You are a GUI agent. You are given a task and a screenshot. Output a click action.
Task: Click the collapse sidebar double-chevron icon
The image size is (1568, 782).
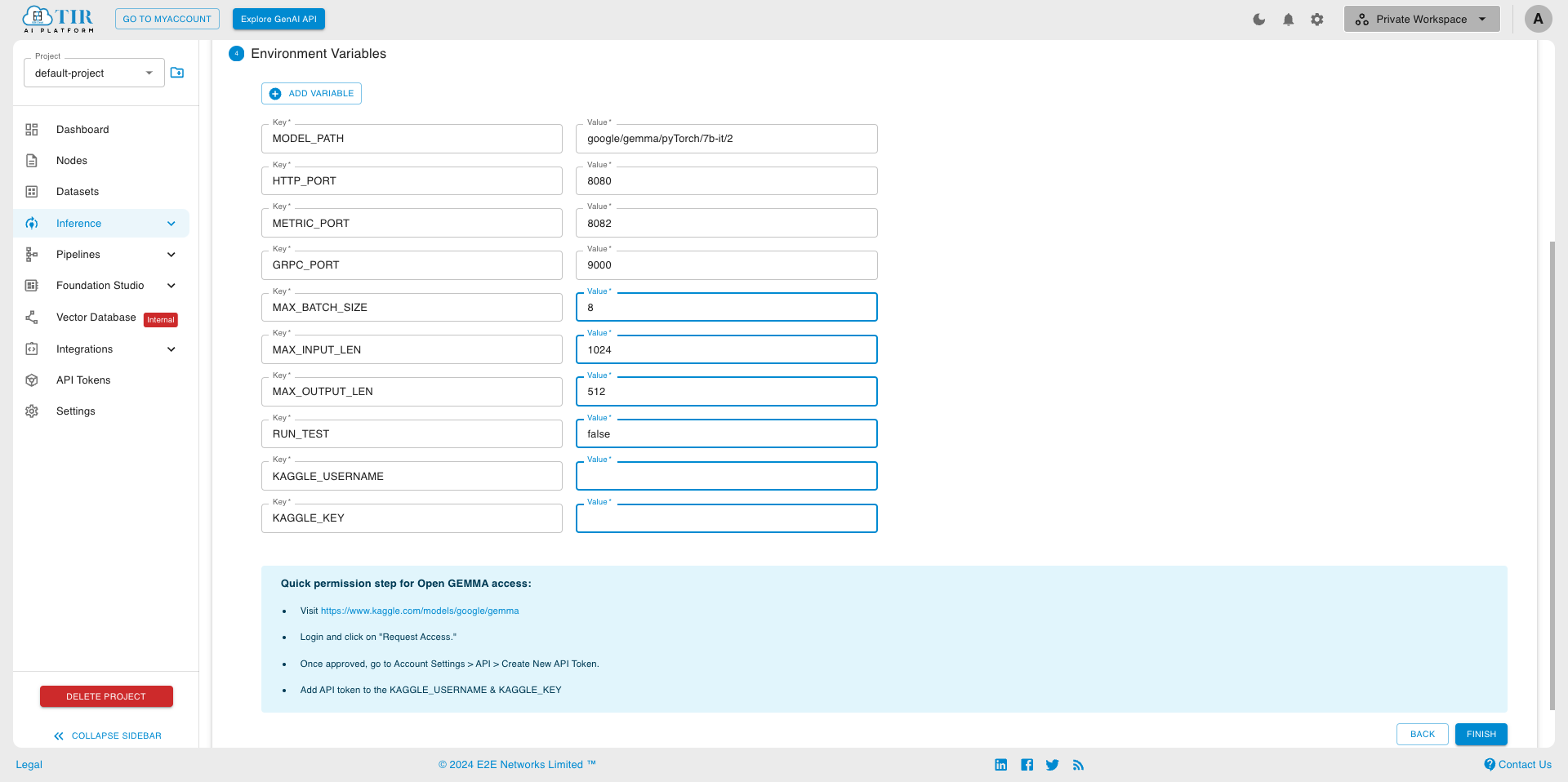click(x=59, y=736)
